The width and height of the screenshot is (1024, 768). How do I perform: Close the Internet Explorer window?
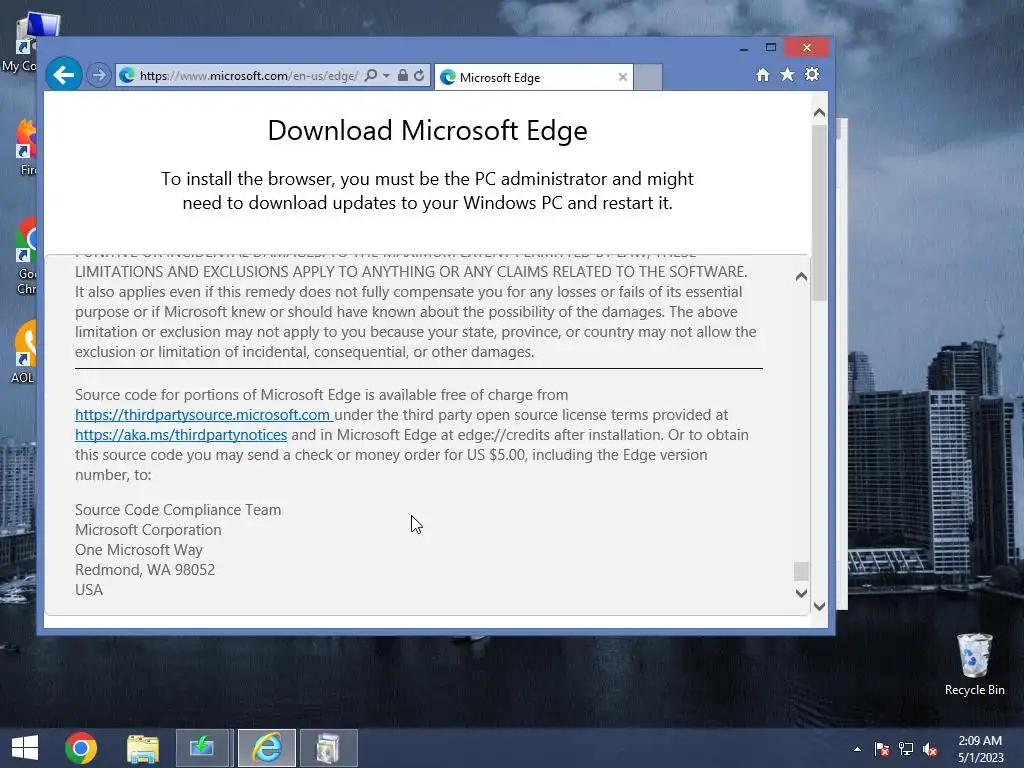pyautogui.click(x=807, y=48)
